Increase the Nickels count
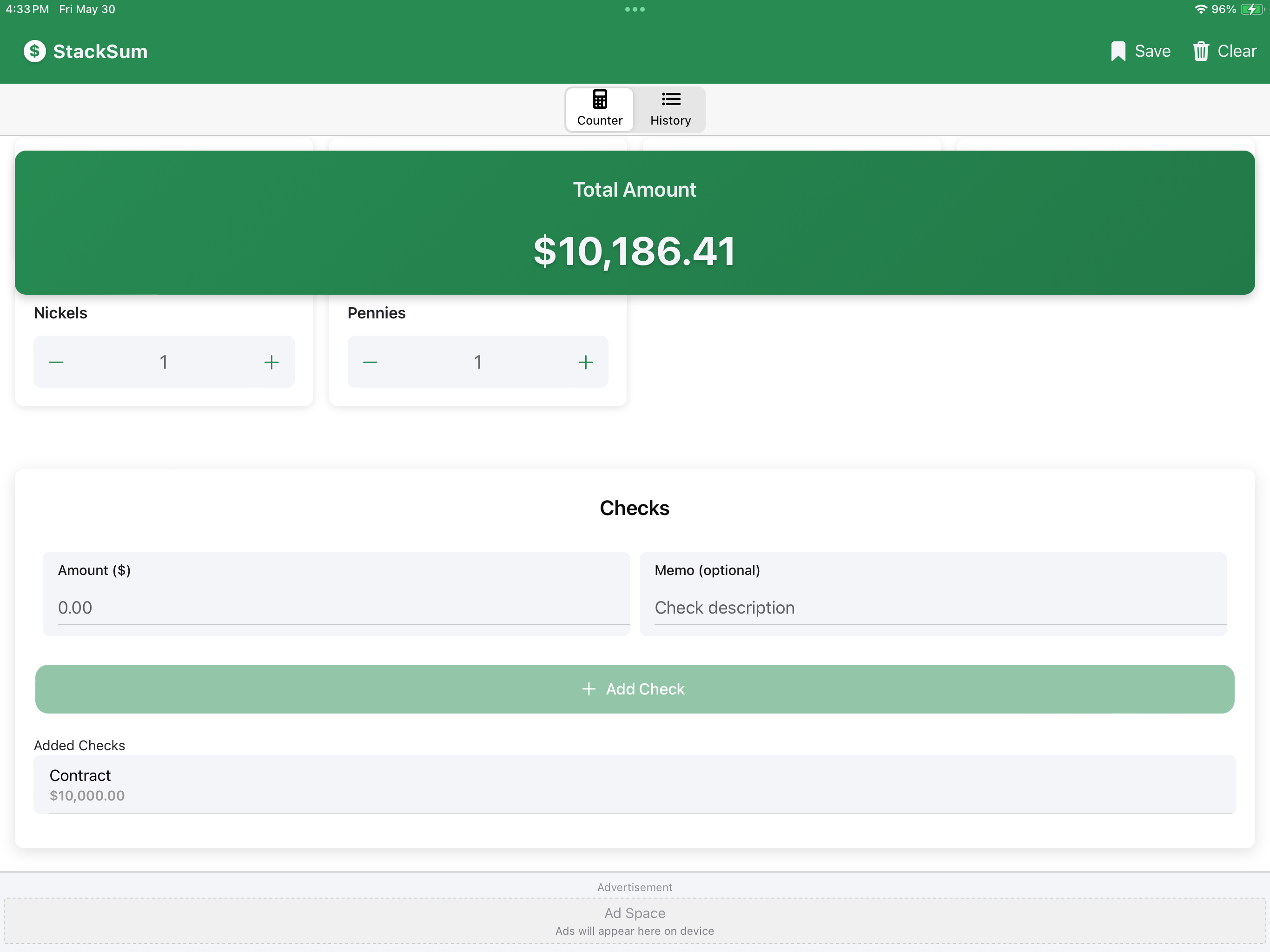The height and width of the screenshot is (952, 1270). coord(271,362)
